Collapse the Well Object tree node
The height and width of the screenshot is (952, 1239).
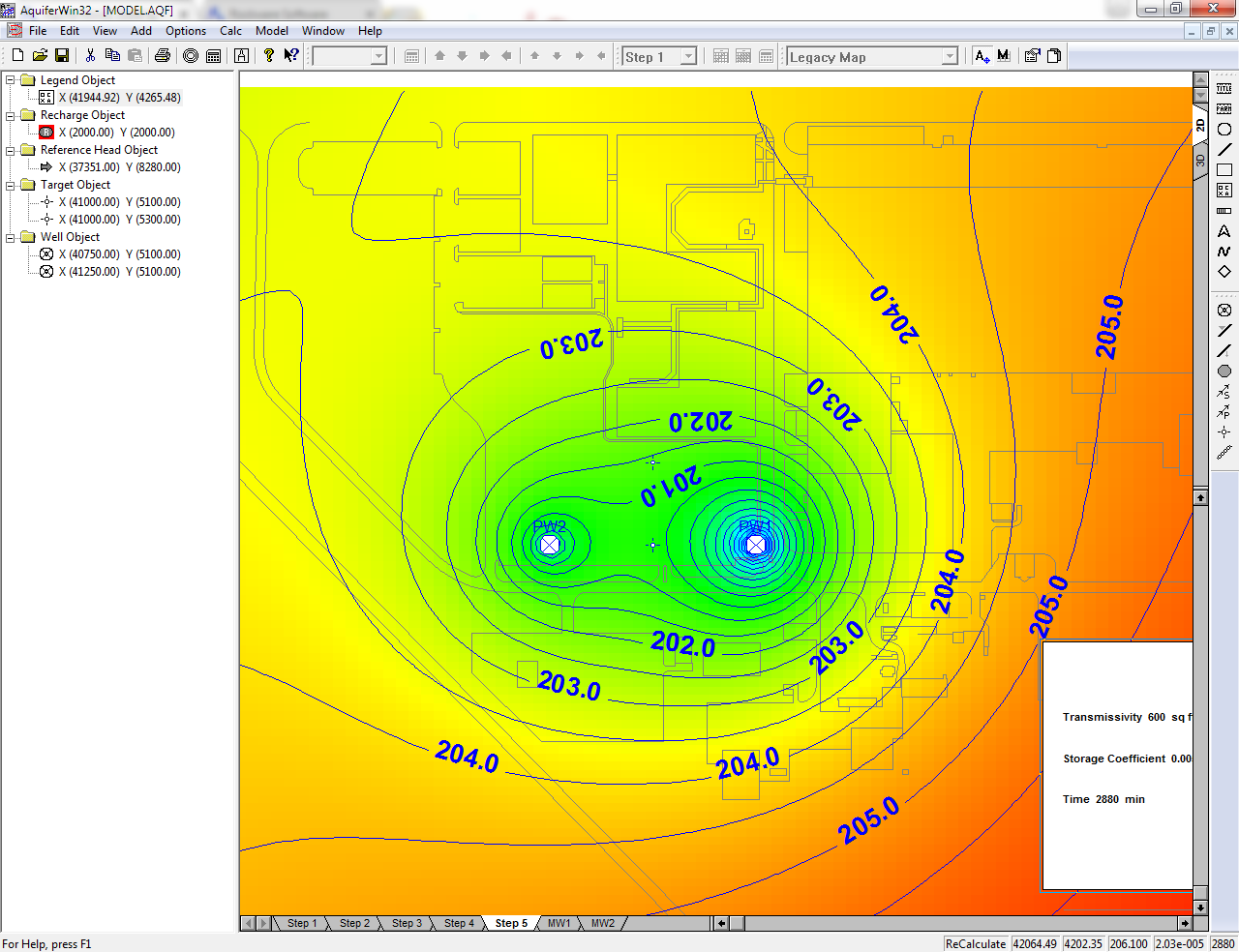pyautogui.click(x=11, y=237)
